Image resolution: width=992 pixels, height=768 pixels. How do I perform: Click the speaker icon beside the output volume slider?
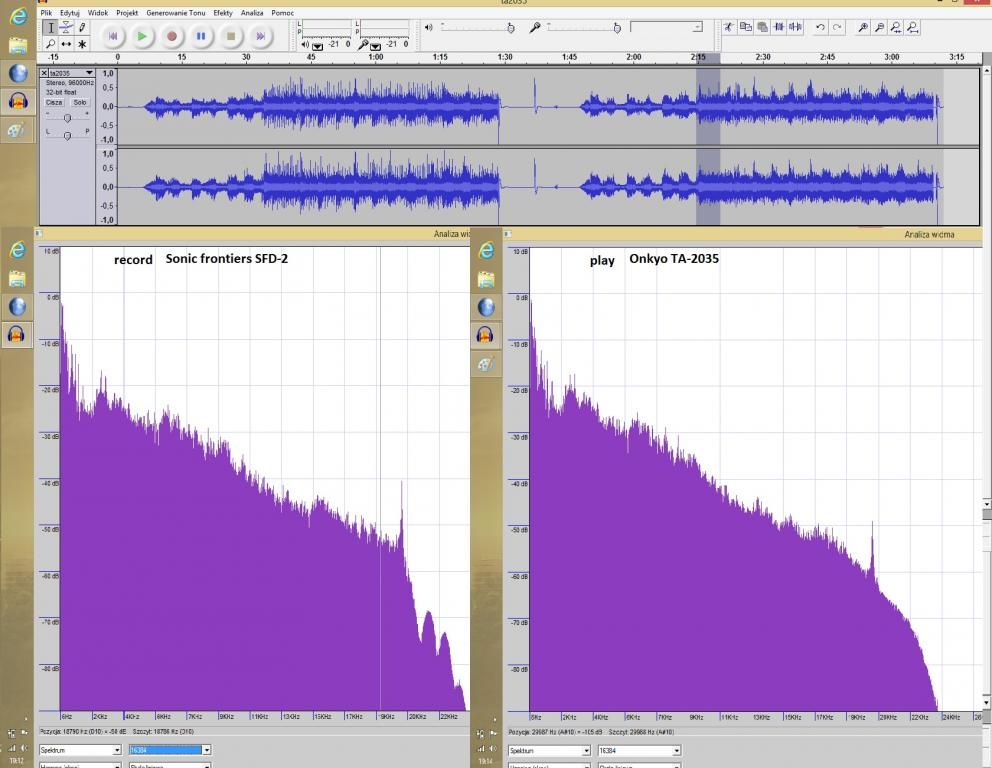point(428,27)
